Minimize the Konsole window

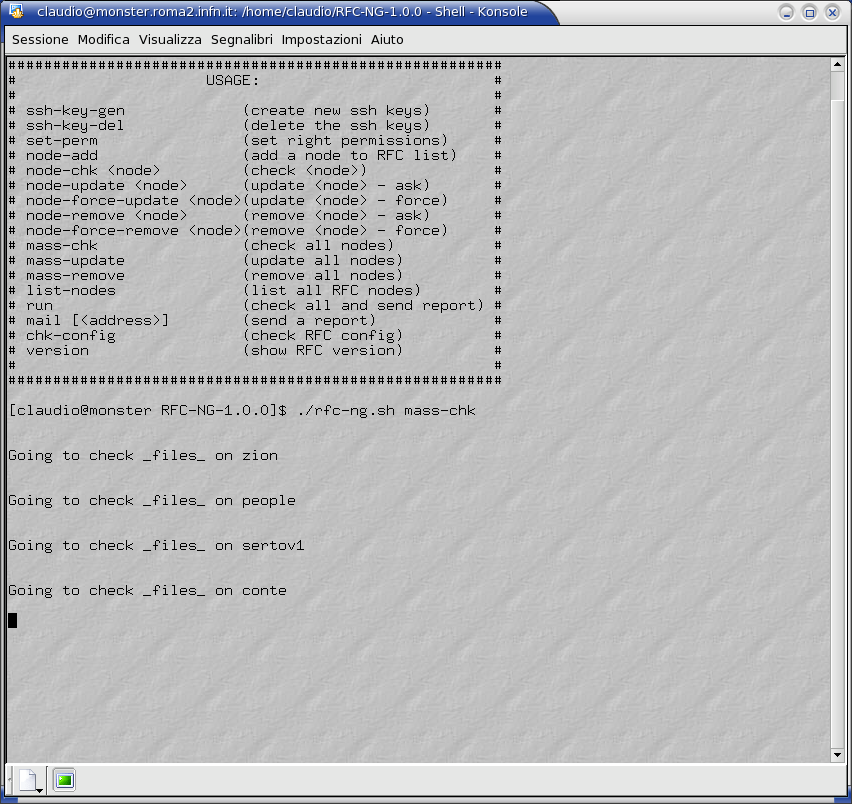(x=786, y=12)
